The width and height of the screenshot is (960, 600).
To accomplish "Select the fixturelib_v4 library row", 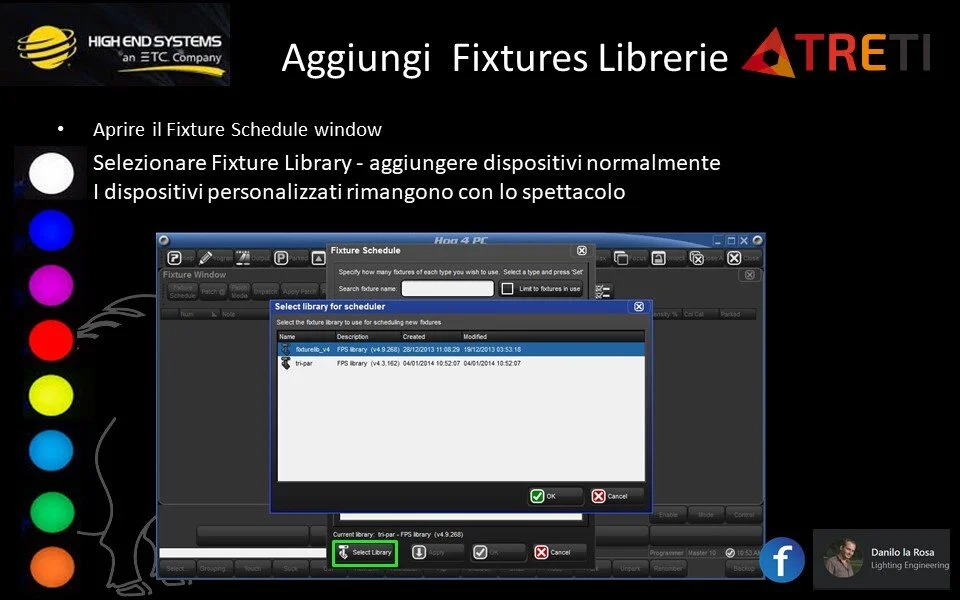I will [461, 350].
